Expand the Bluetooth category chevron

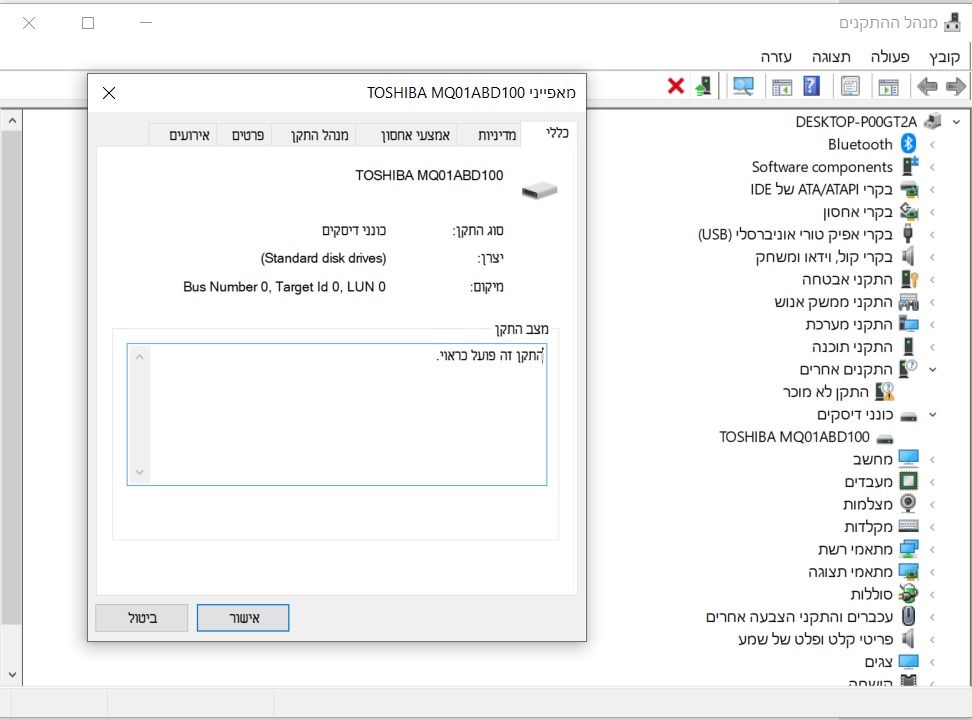point(932,144)
